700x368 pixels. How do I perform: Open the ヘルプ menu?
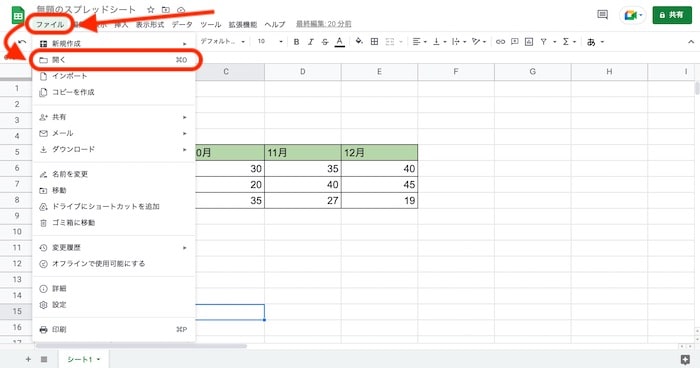[x=275, y=25]
